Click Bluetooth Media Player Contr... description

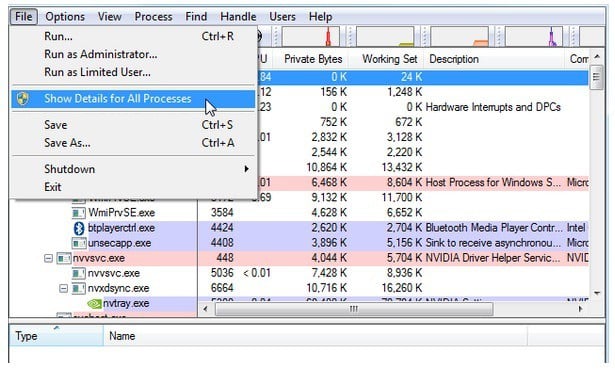click(x=494, y=228)
